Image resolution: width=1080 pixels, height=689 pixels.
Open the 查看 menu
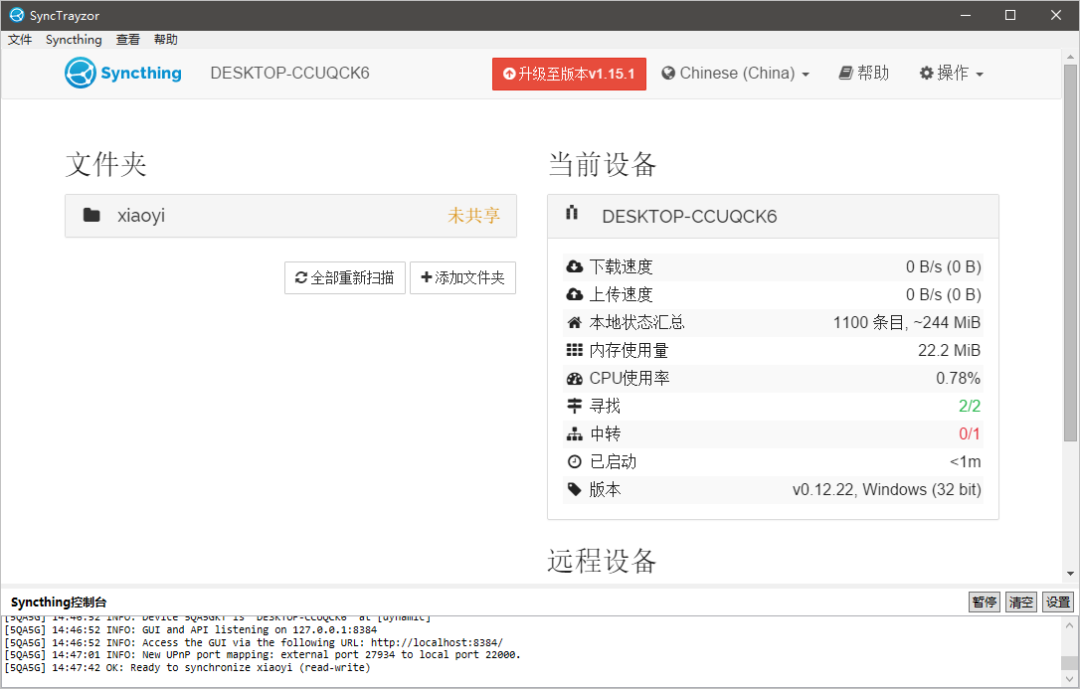coord(128,40)
